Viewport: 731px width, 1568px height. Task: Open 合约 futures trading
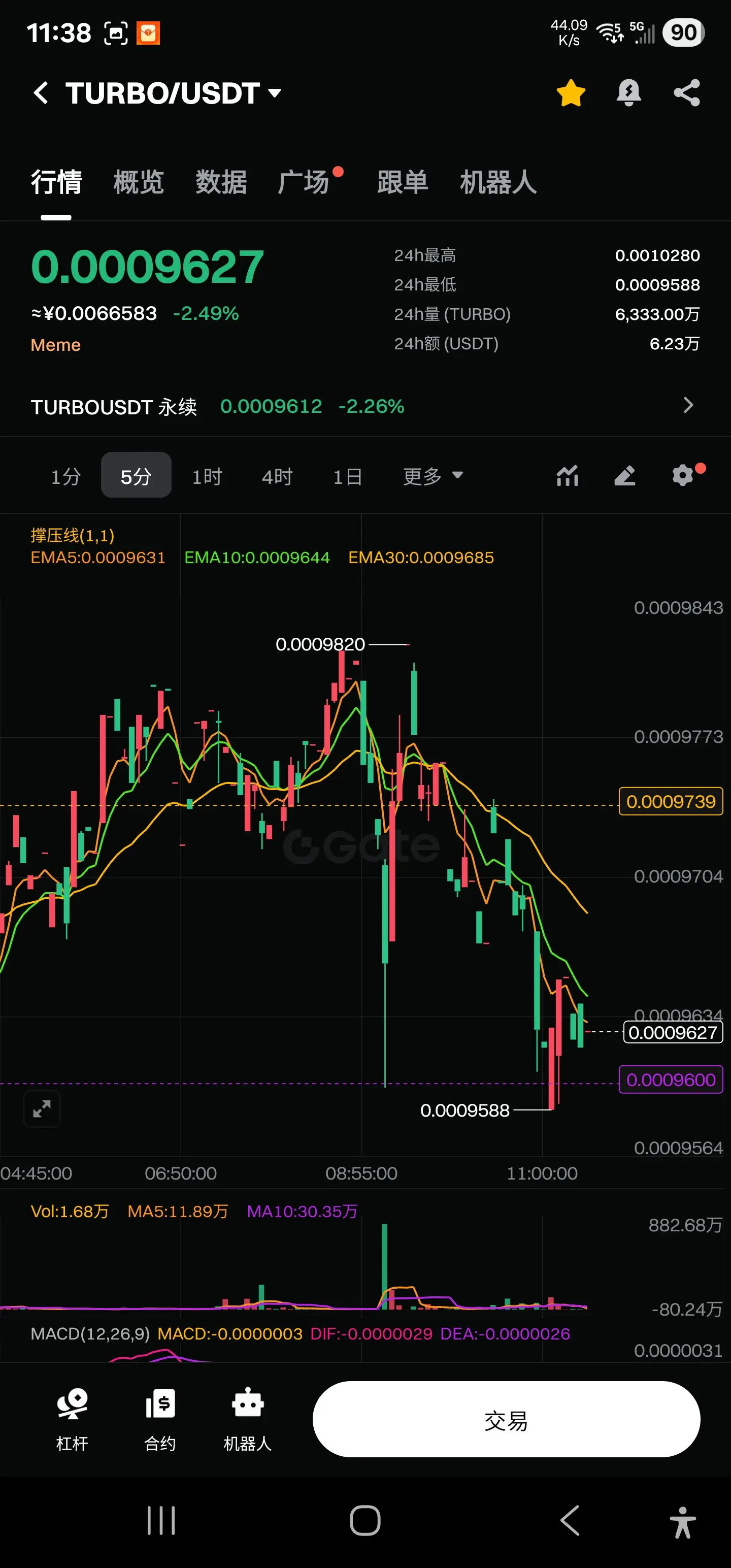160,1419
